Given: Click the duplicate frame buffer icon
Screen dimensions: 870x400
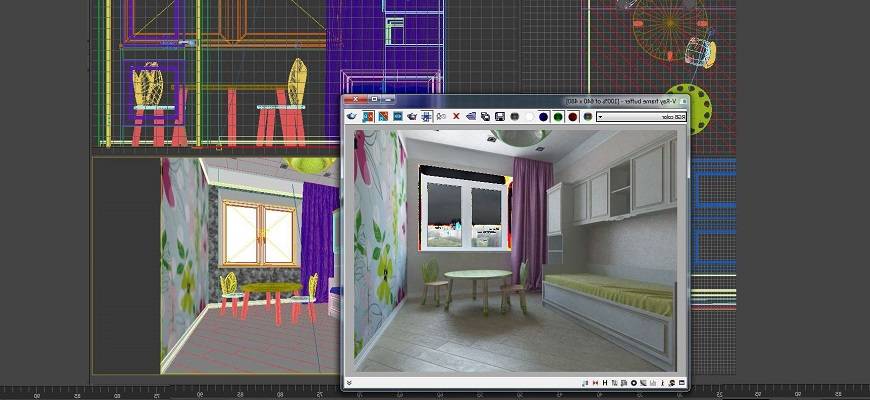Looking at the screenshot, I should (485, 117).
